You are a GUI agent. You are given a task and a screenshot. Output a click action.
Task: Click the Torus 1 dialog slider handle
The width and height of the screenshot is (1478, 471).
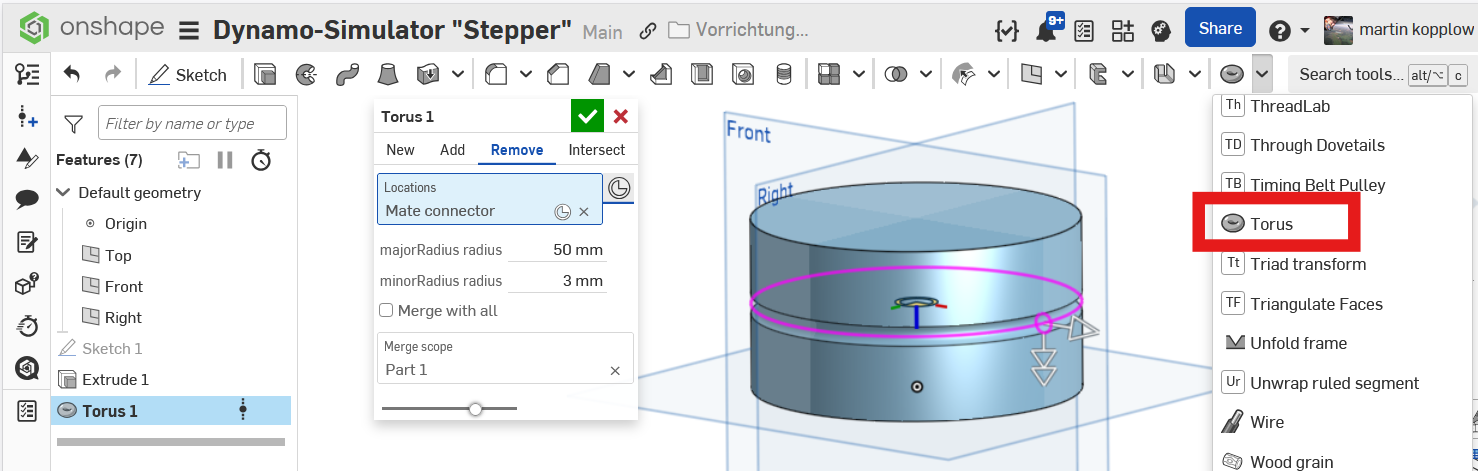coord(475,408)
